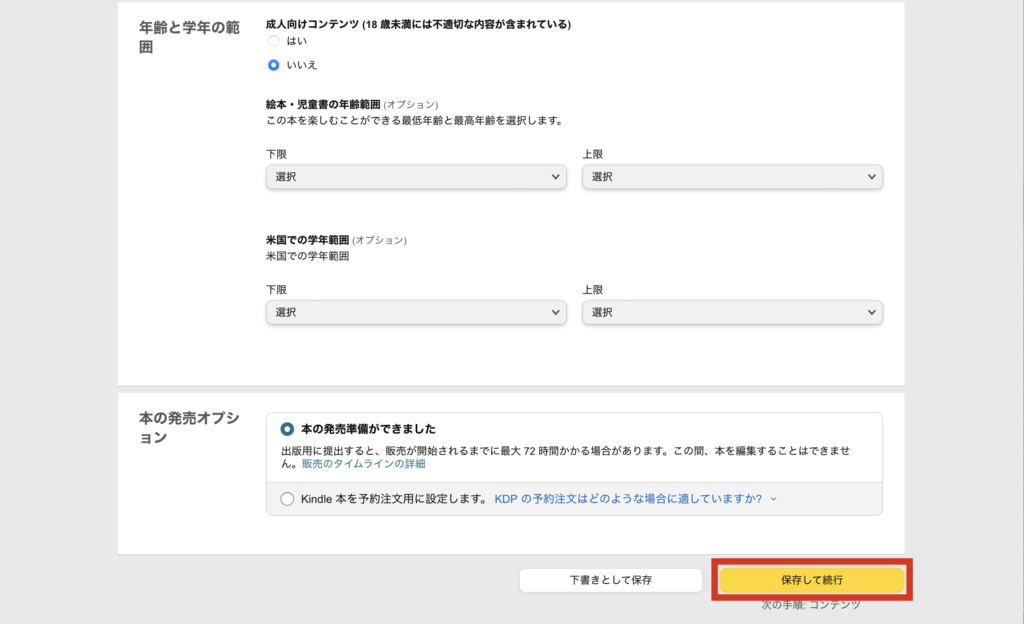
Task: Click the "本の発売準備ができました" bold label text
Action: [368, 429]
